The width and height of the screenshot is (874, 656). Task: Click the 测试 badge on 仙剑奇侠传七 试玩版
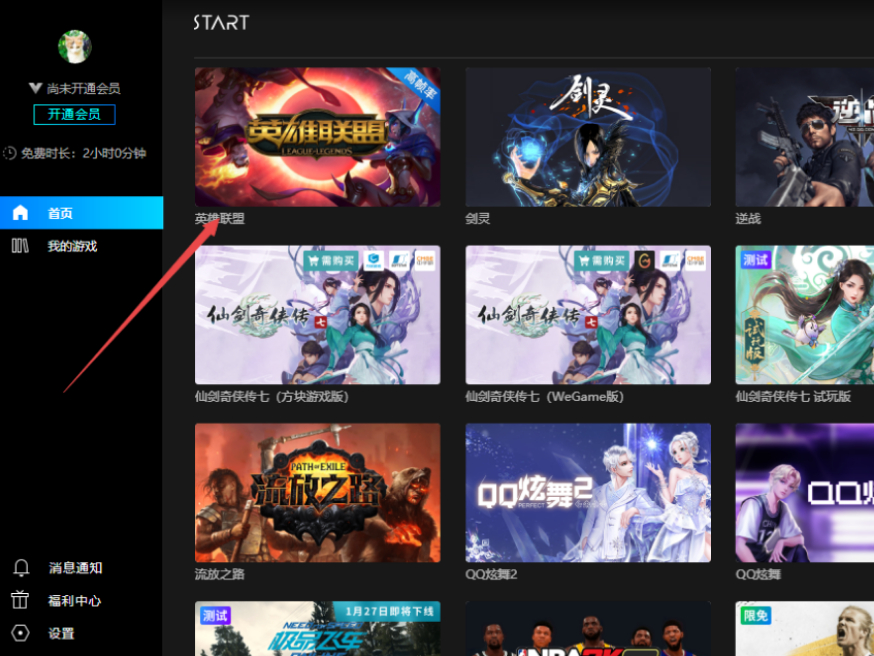(x=755, y=260)
